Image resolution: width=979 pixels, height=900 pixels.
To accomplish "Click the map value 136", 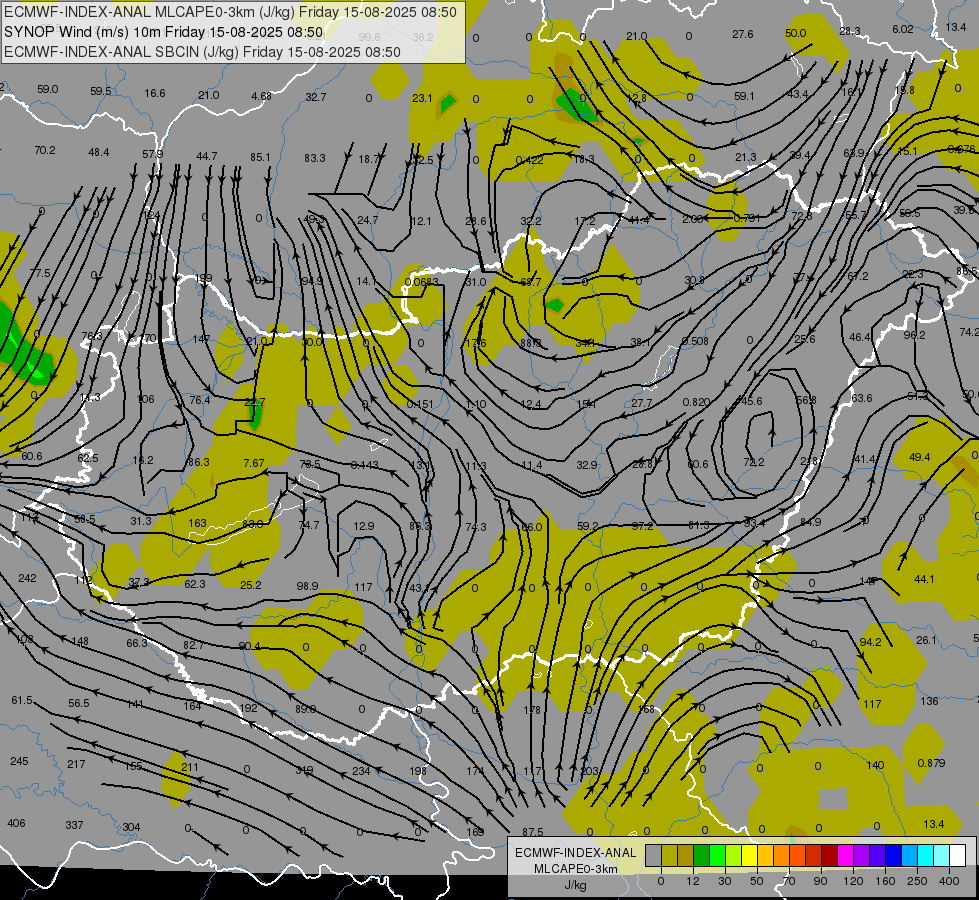I will click(x=930, y=701).
